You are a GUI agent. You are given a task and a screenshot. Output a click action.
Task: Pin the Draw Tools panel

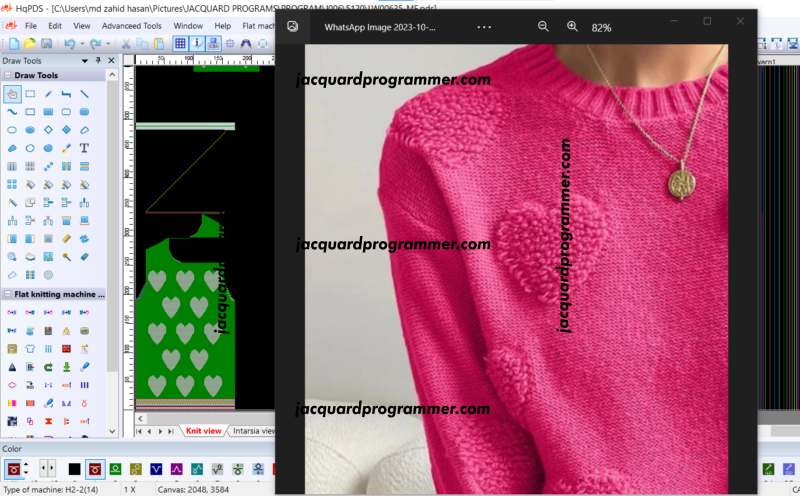(98, 60)
